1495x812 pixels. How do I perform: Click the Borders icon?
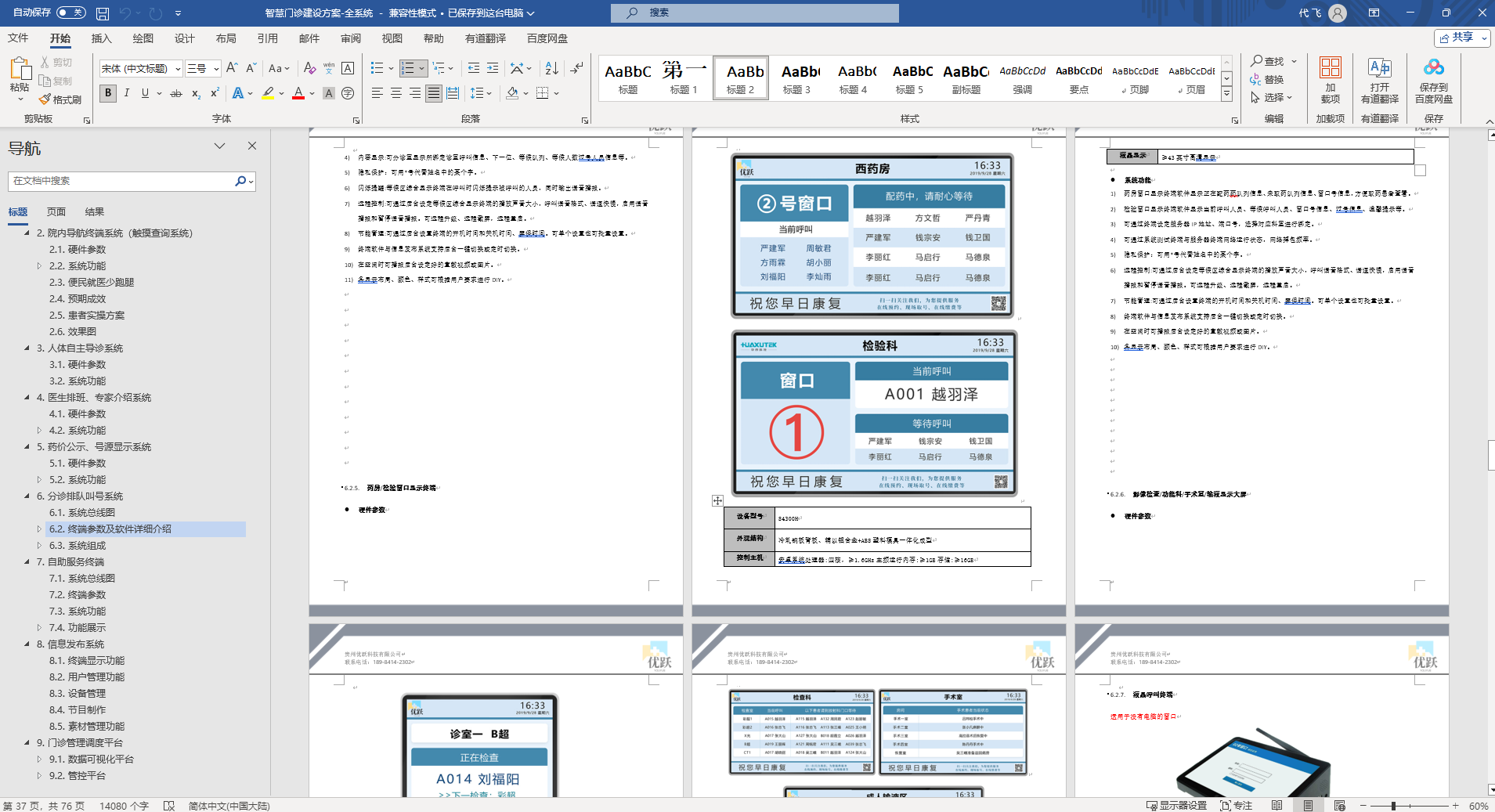click(x=542, y=93)
